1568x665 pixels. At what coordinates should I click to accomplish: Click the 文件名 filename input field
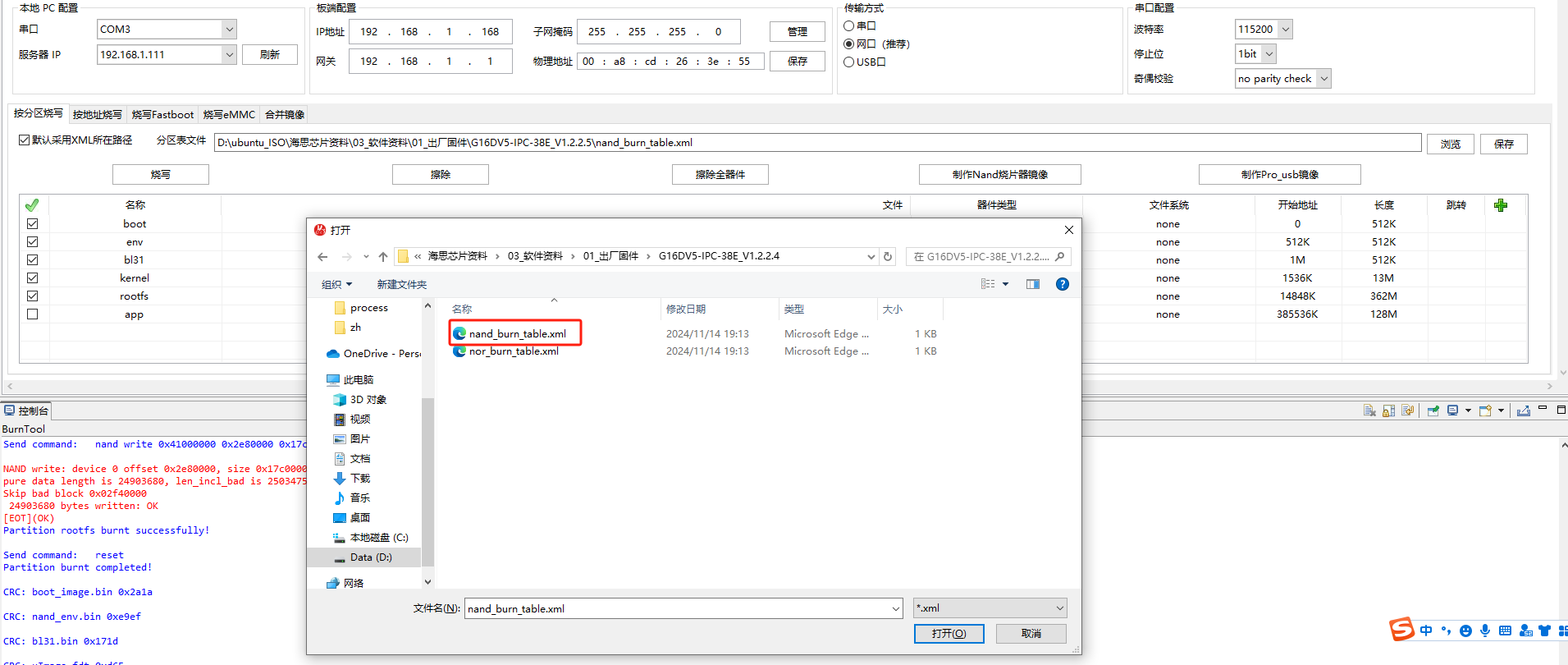coord(683,609)
